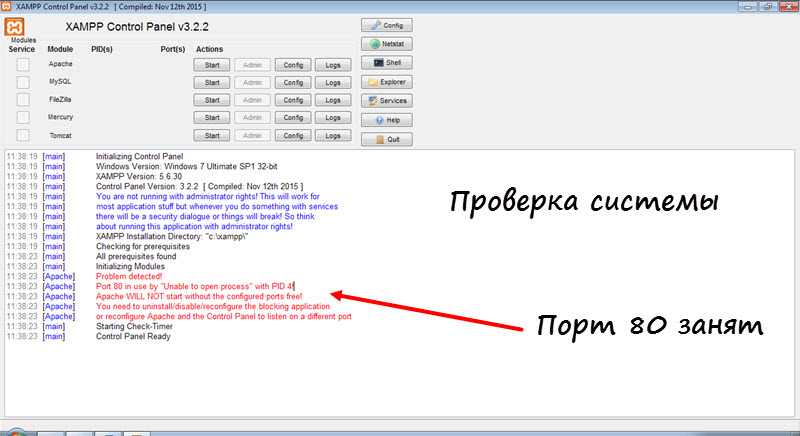Image resolution: width=800 pixels, height=436 pixels.
Task: Toggle FileZilla service checkbox
Action: pos(22,99)
